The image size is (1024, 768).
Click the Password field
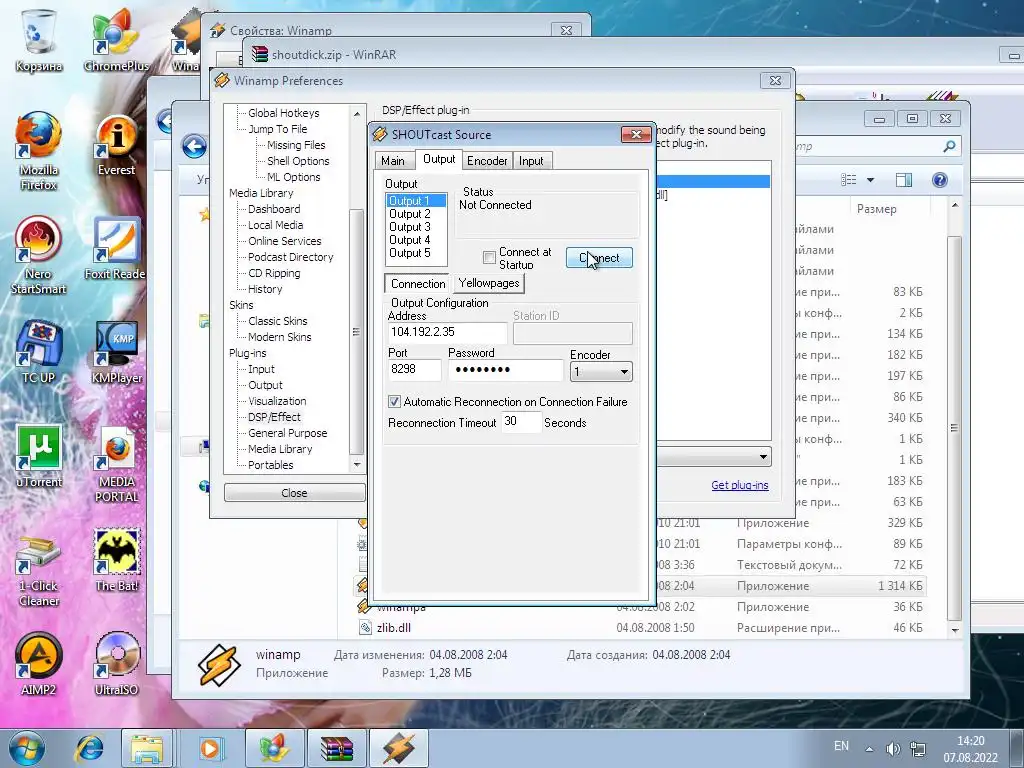pos(505,370)
